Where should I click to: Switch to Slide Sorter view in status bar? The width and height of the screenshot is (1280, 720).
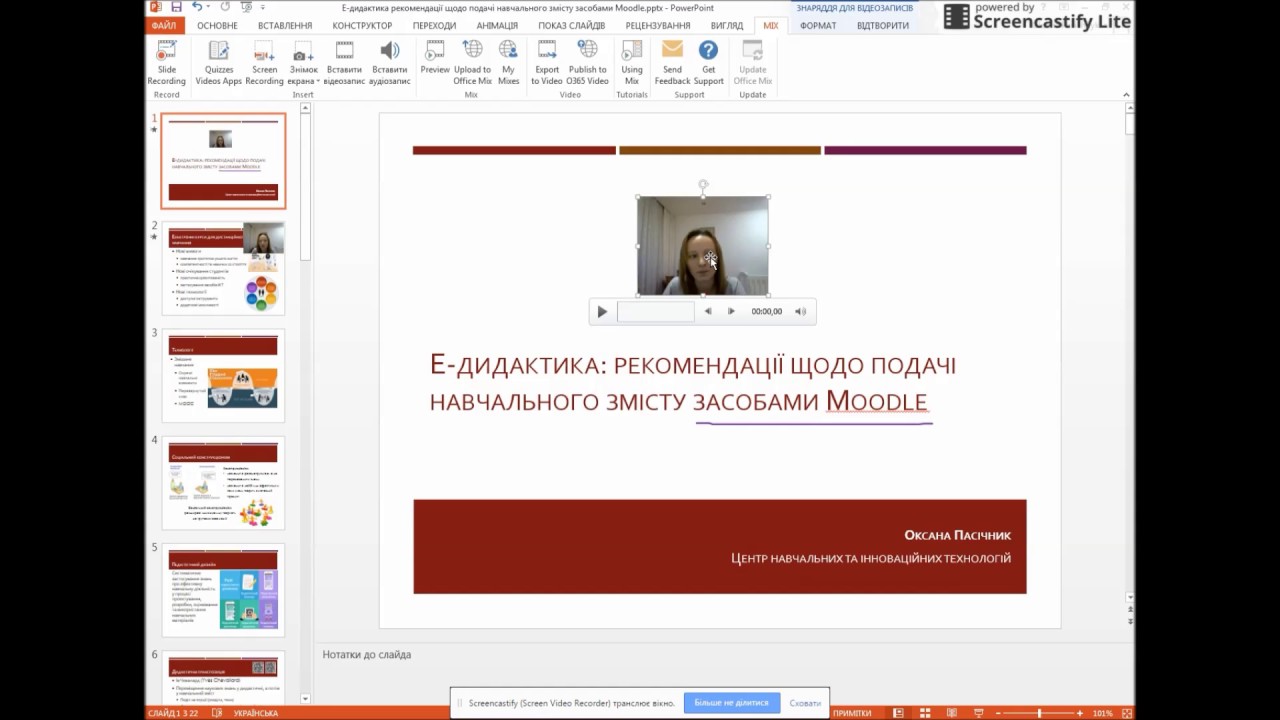[x=926, y=713]
